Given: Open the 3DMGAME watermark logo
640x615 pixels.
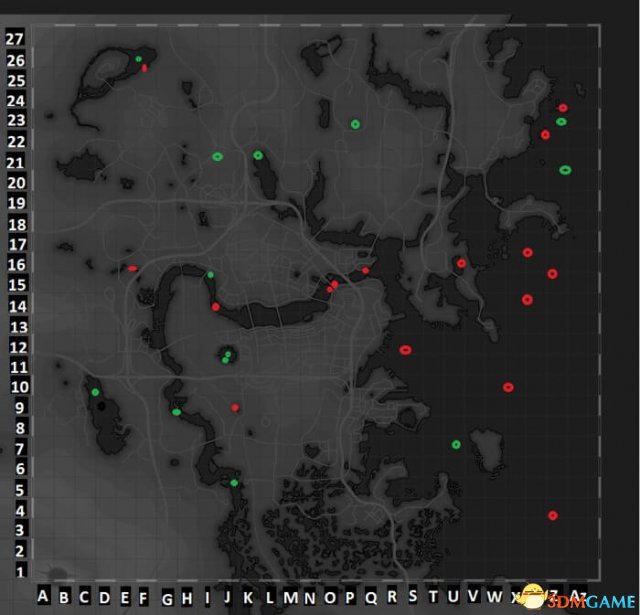Looking at the screenshot, I should 578,598.
